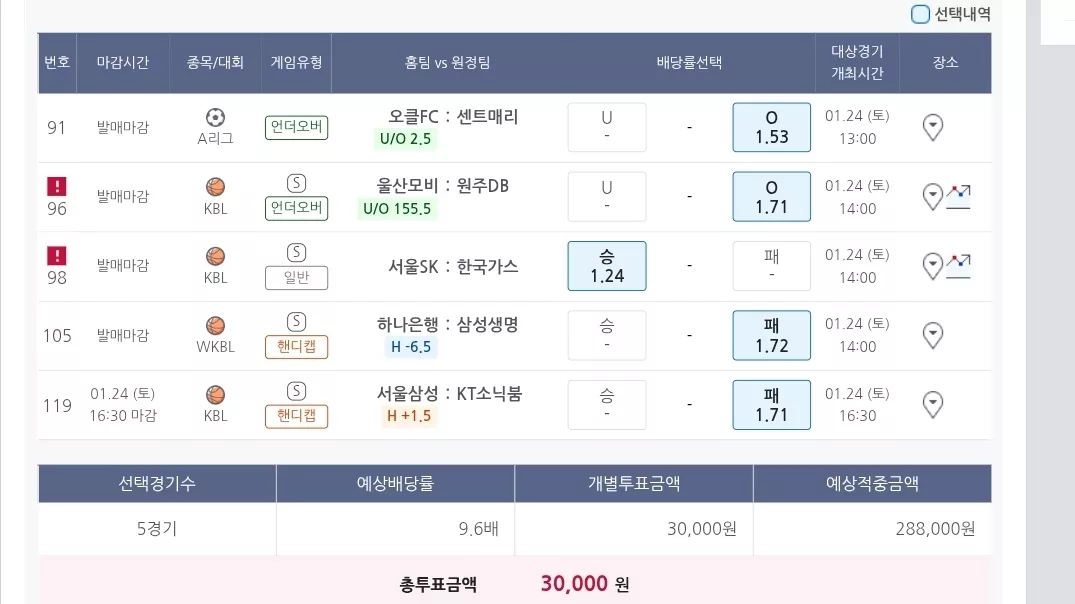Select 패 1.72 for 하나은행 match
1075x604 pixels.
[x=771, y=335]
